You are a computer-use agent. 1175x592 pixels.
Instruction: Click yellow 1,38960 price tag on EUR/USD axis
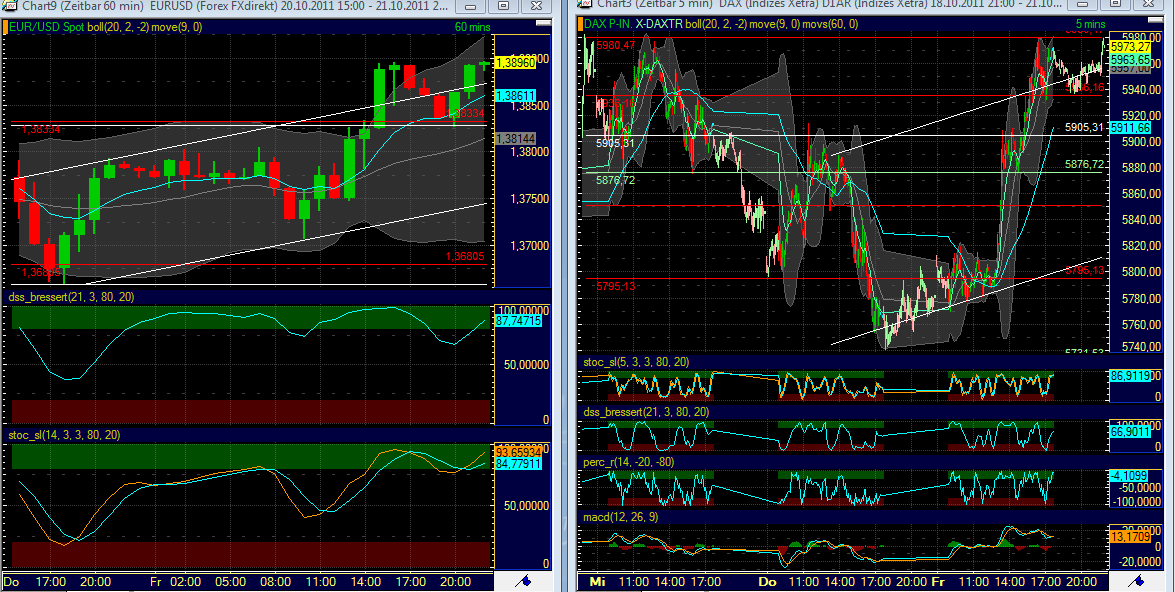click(x=517, y=61)
